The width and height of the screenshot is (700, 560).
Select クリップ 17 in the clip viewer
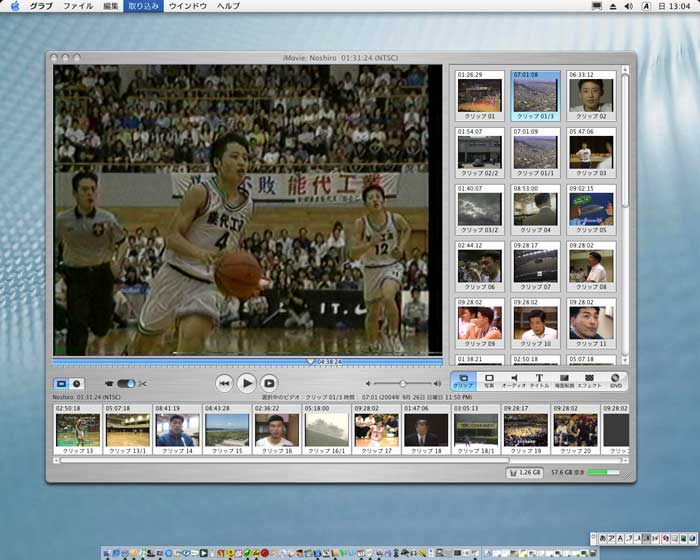click(x=376, y=430)
